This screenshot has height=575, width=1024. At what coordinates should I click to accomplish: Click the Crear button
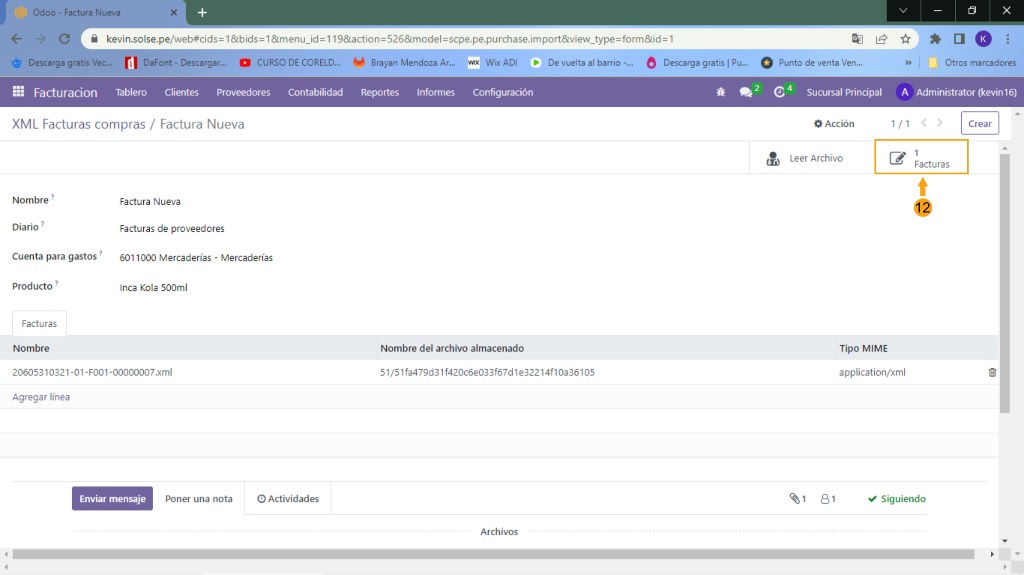979,124
